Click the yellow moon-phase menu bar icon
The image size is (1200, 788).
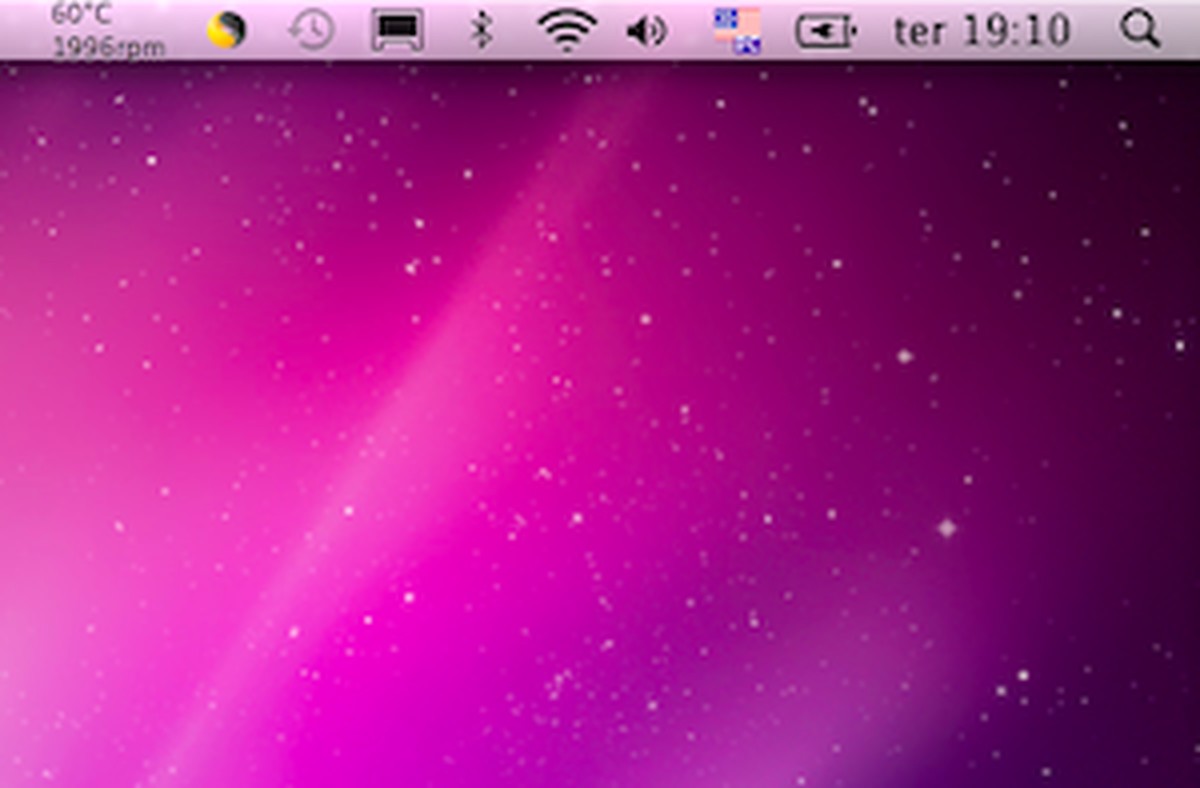(227, 30)
